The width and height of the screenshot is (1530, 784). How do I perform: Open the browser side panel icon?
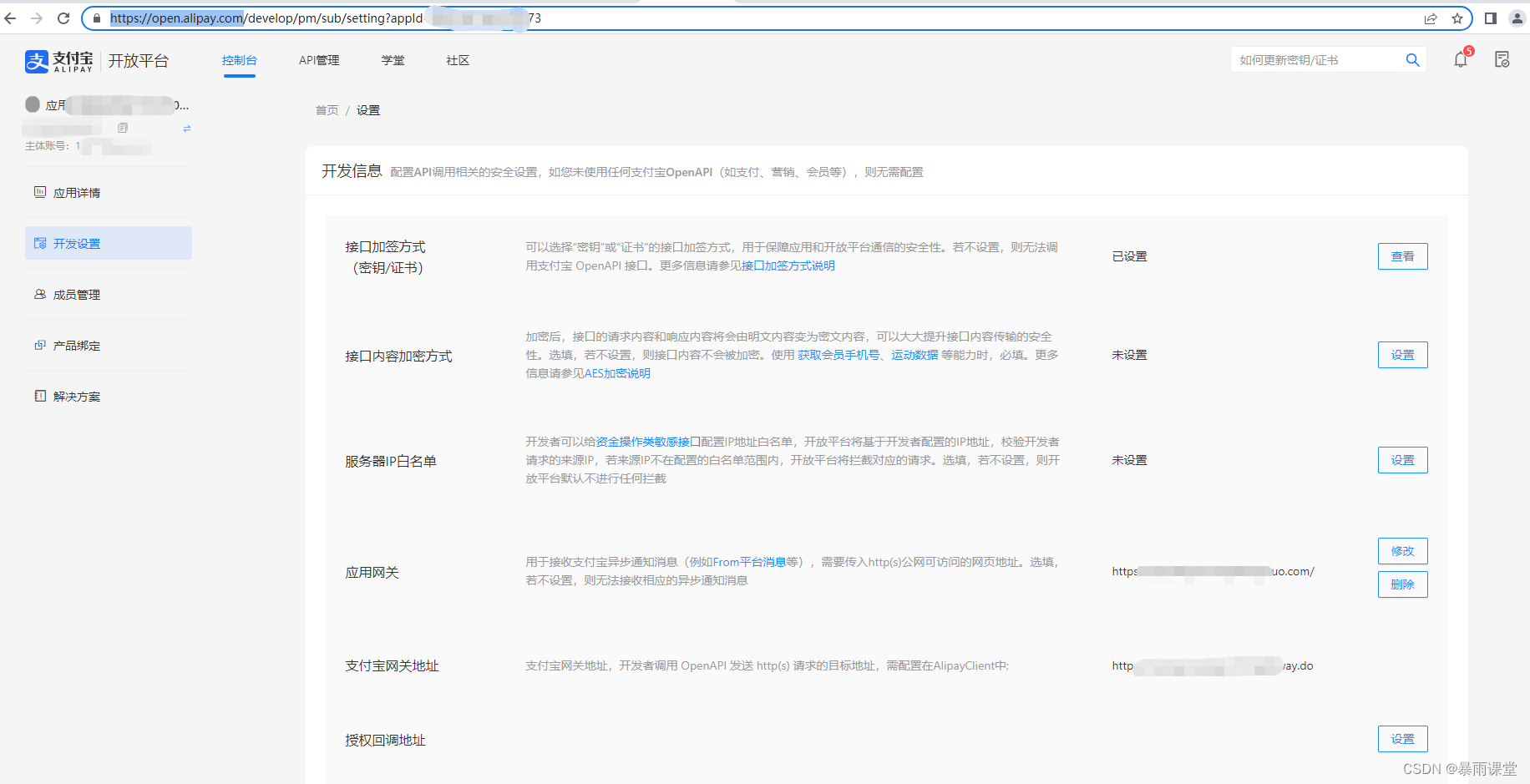click(x=1491, y=18)
